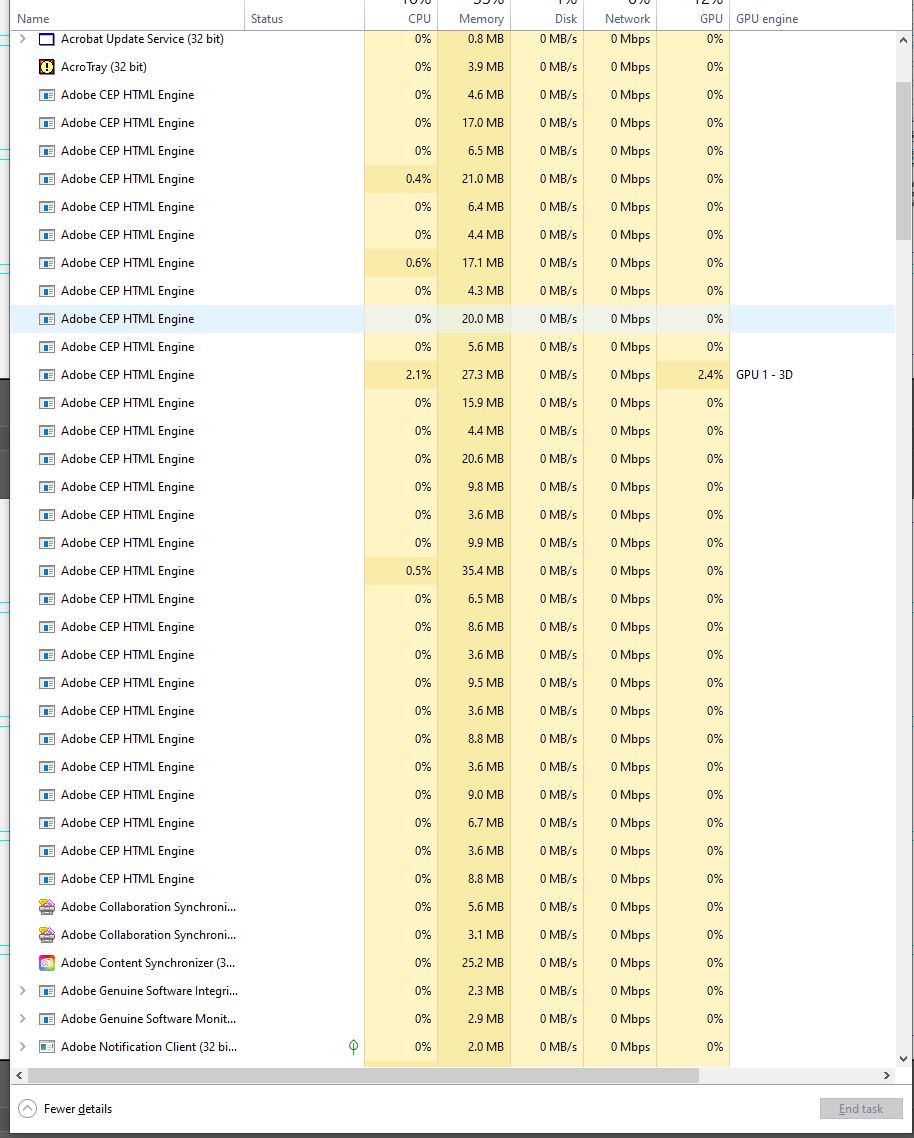Click the Adobe Collaboration Synchronizer icon

(x=45, y=907)
